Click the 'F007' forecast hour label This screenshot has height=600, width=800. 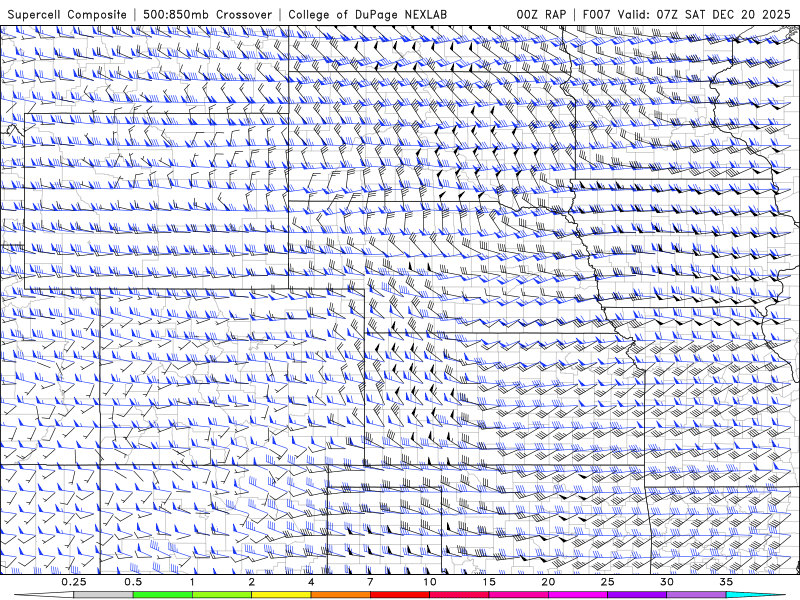(x=597, y=14)
